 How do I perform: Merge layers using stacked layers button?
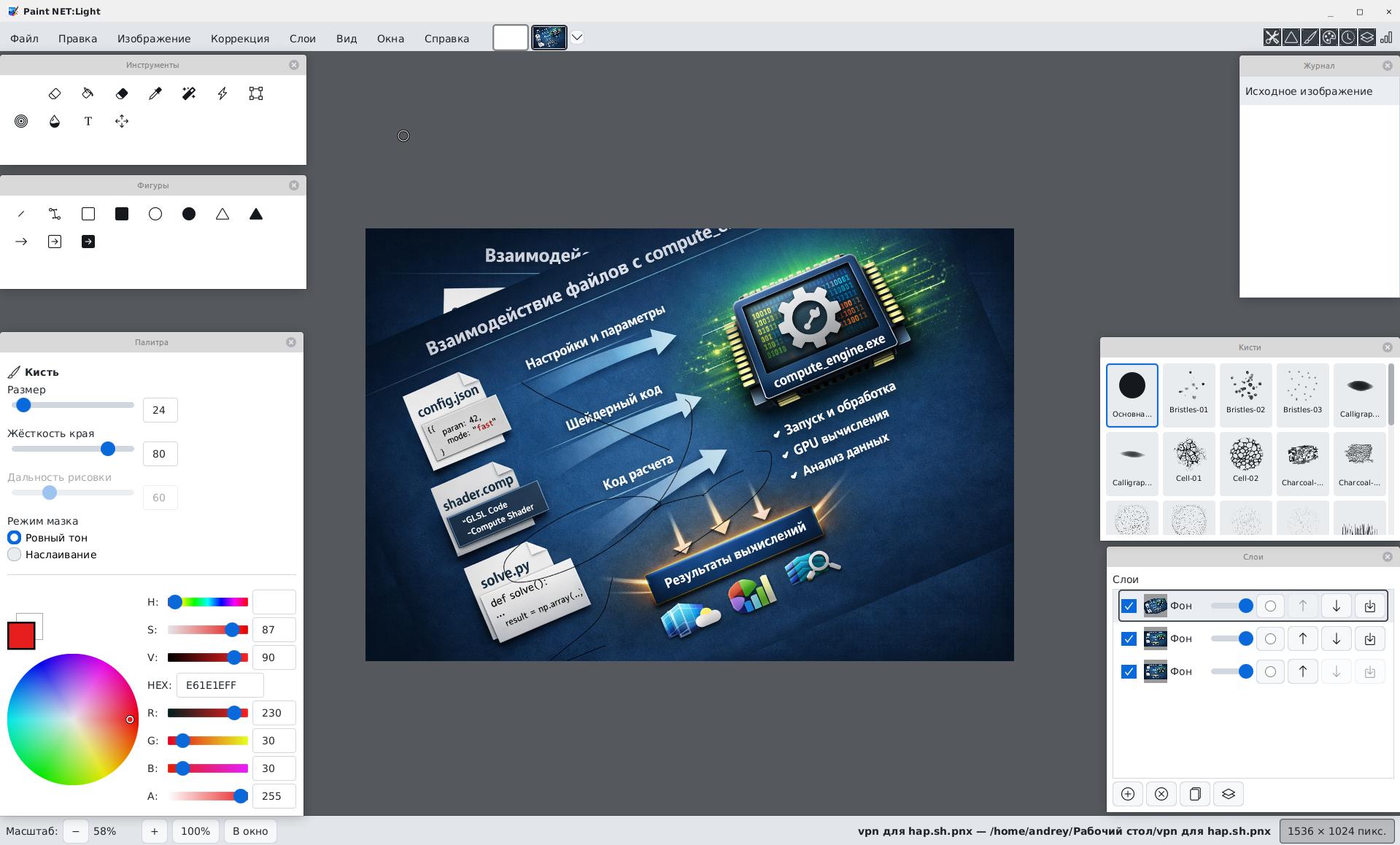pos(1229,794)
